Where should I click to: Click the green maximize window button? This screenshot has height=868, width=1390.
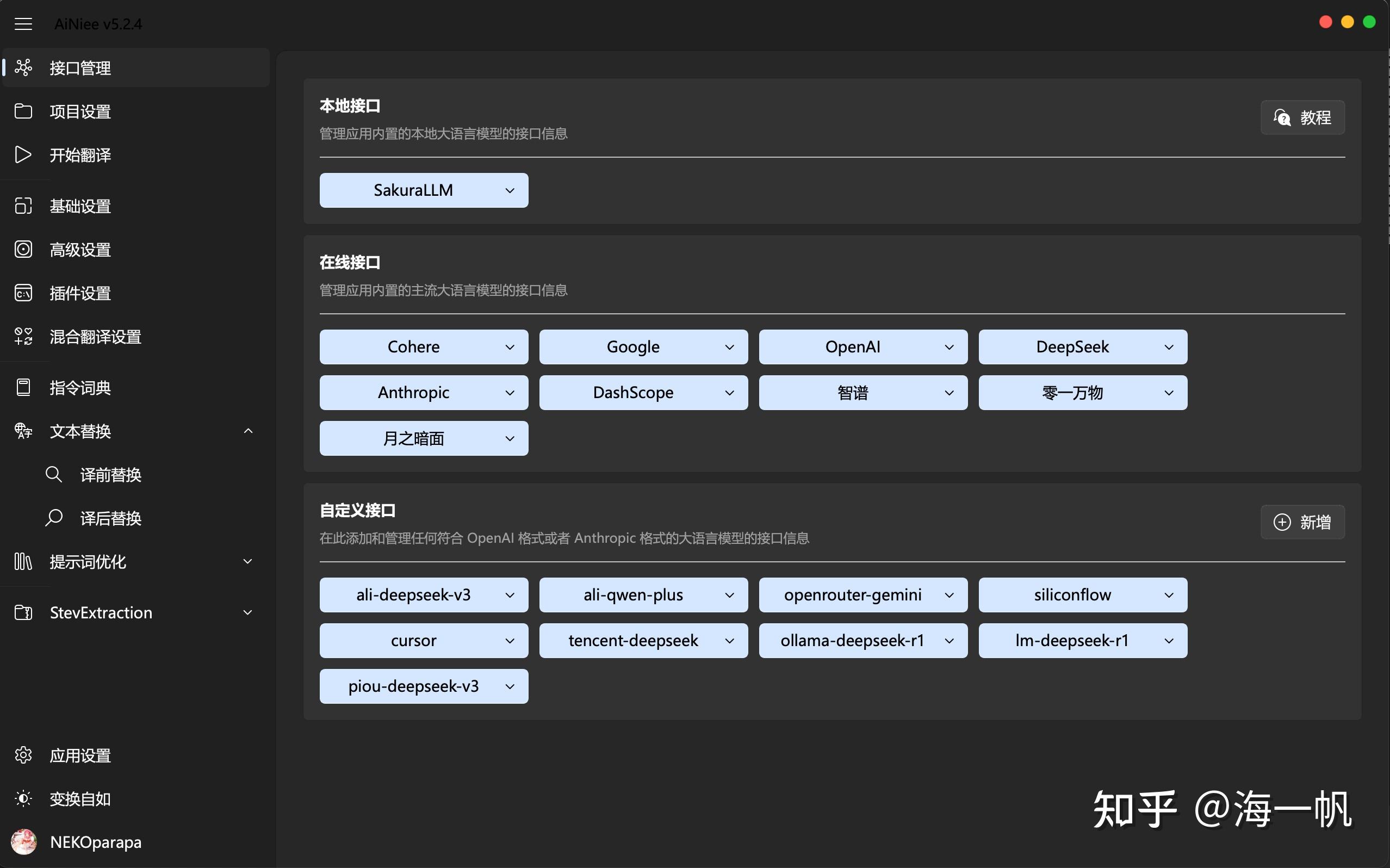click(1369, 22)
